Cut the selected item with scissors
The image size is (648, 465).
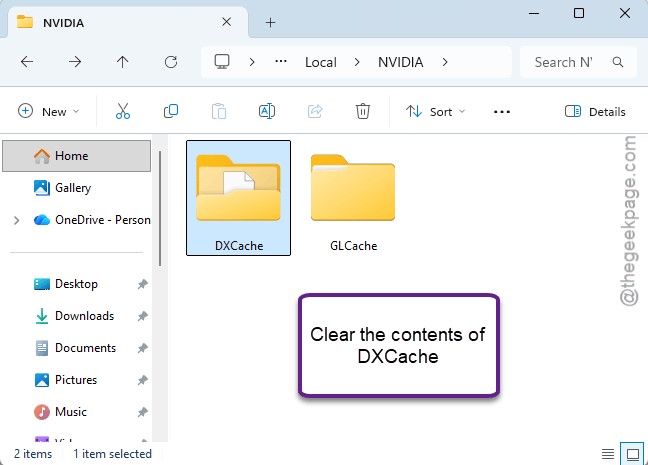[x=123, y=111]
